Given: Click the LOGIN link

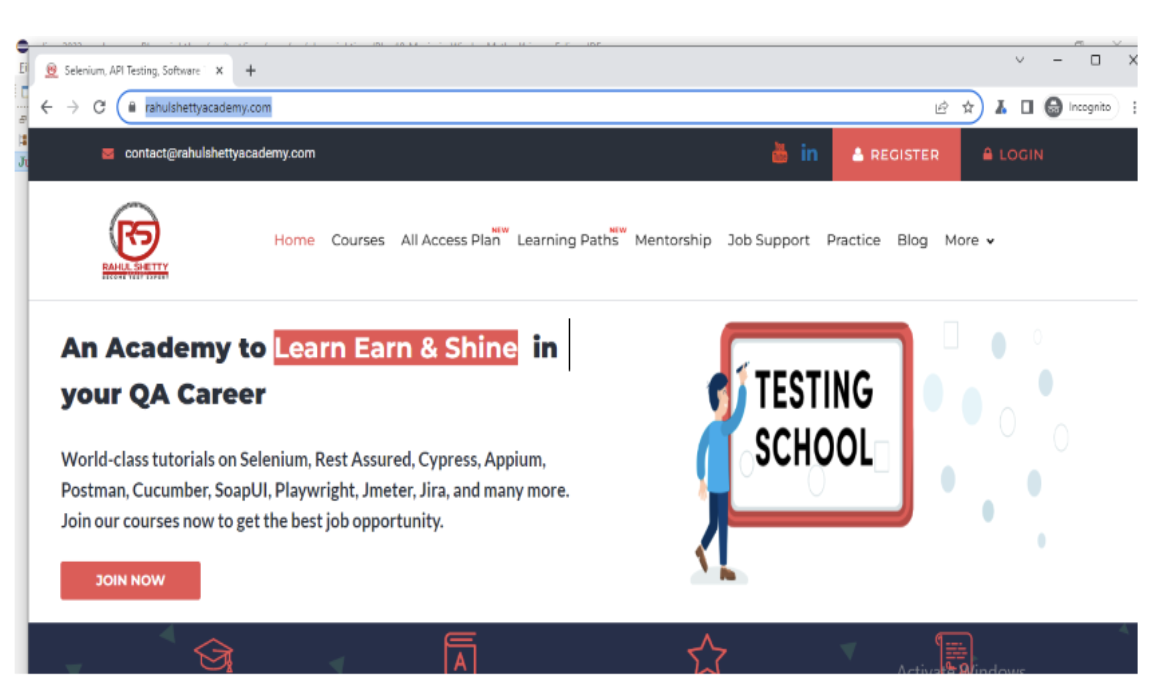Looking at the screenshot, I should [x=1012, y=155].
